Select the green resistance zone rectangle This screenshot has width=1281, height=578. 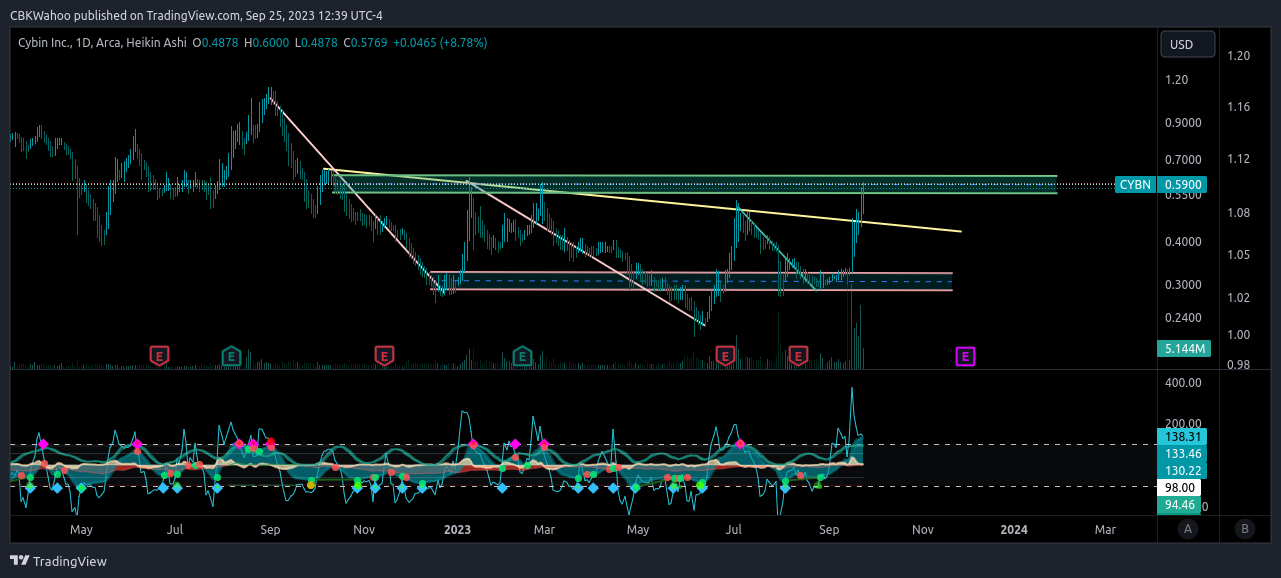point(694,184)
